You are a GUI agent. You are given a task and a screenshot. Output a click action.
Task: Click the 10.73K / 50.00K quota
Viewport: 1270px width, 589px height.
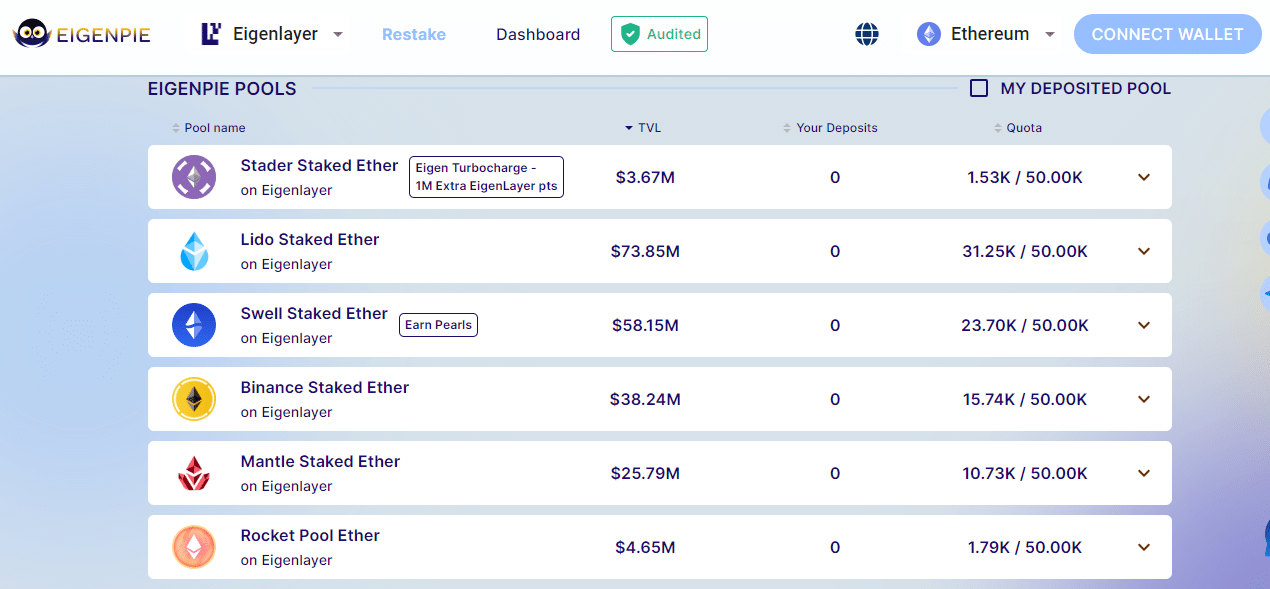[1025, 473]
